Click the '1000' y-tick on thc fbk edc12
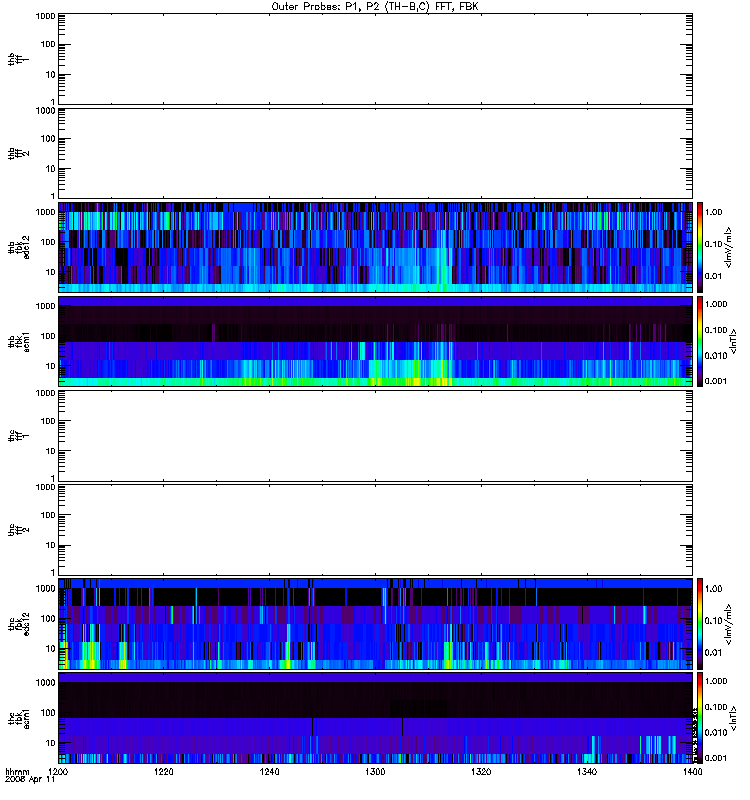 (x=45, y=589)
